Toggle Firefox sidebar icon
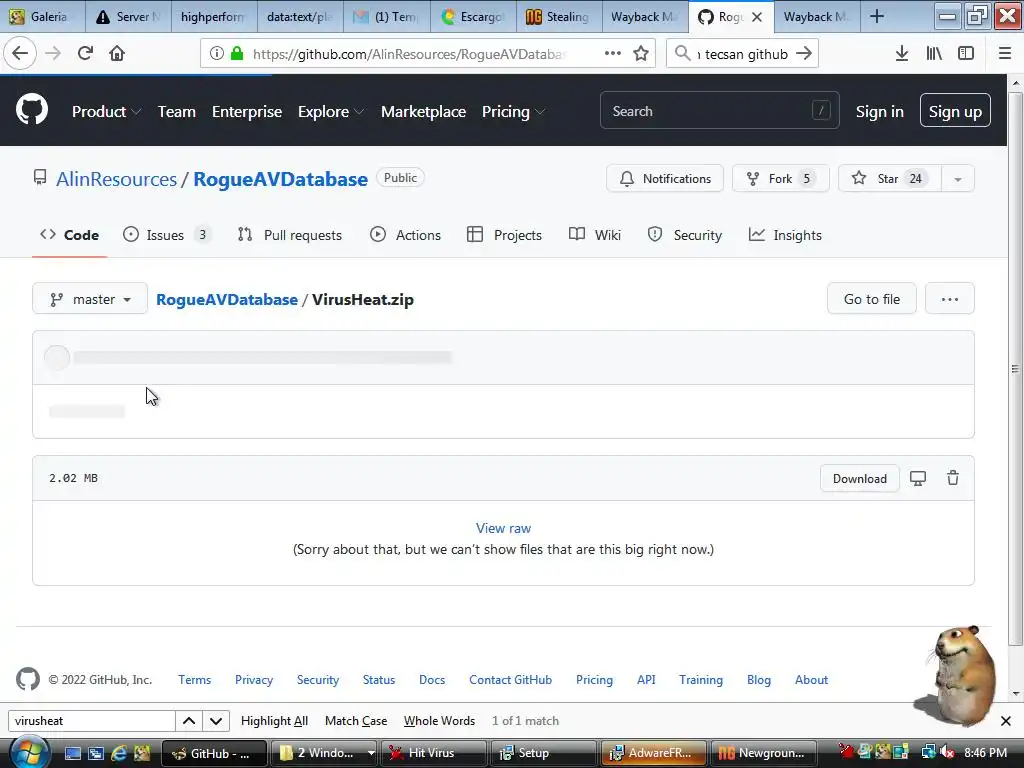Image resolution: width=1024 pixels, height=768 pixels. coord(966,54)
